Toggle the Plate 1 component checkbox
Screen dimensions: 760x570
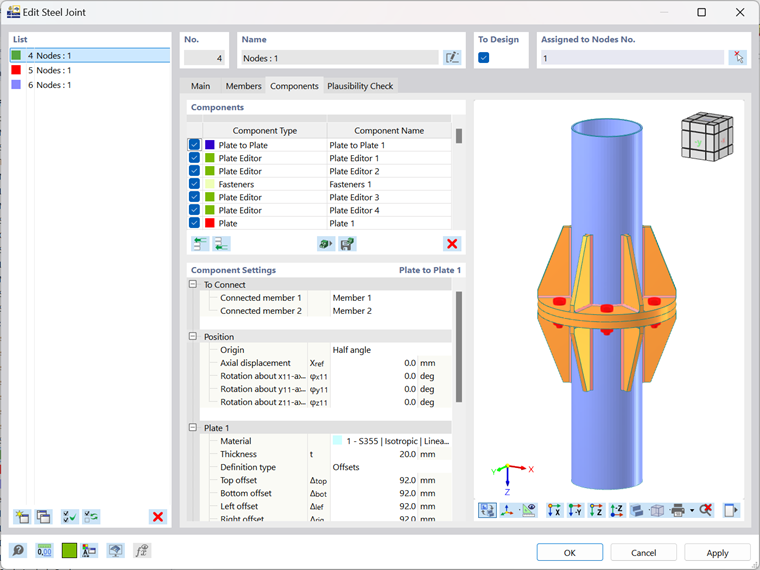194,223
